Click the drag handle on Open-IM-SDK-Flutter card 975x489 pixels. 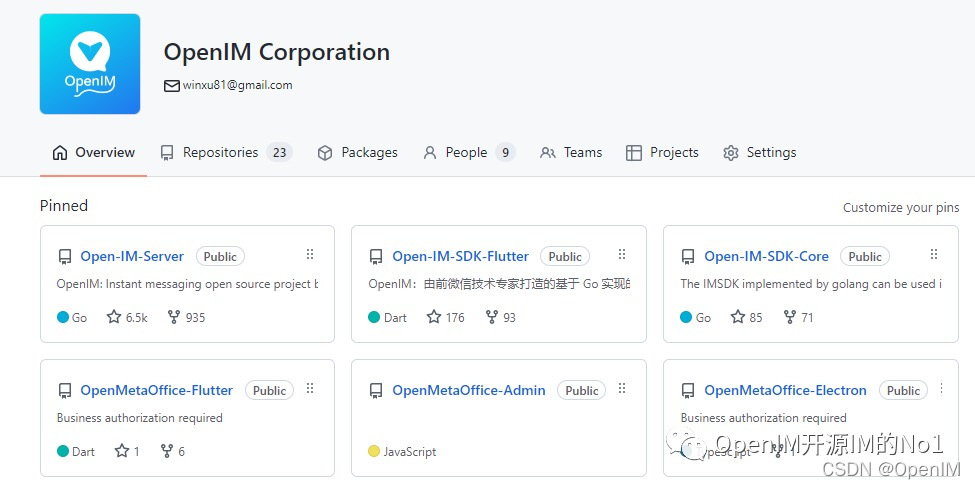tap(622, 254)
